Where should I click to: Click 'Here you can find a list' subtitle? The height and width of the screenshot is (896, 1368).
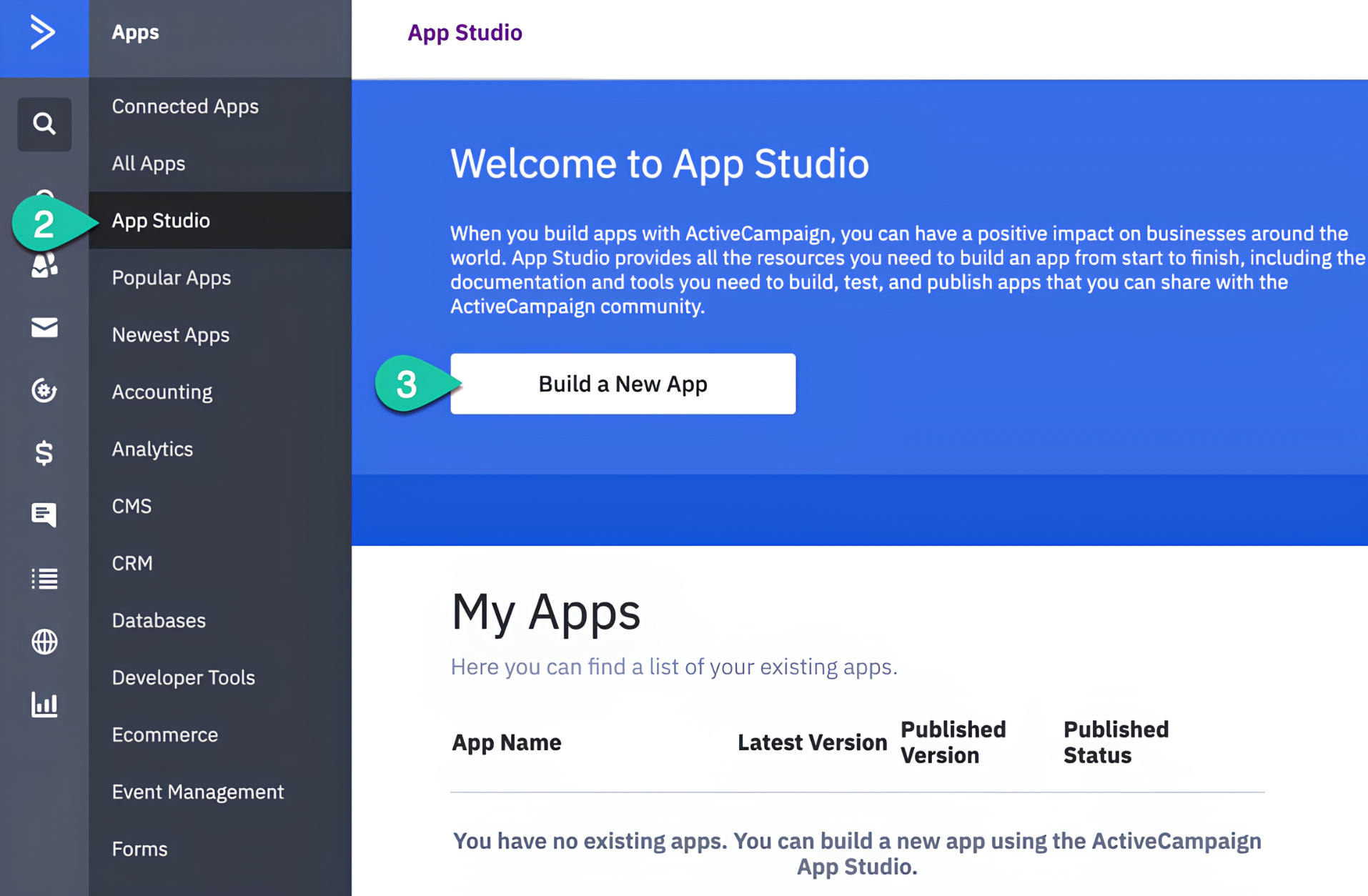click(x=674, y=667)
